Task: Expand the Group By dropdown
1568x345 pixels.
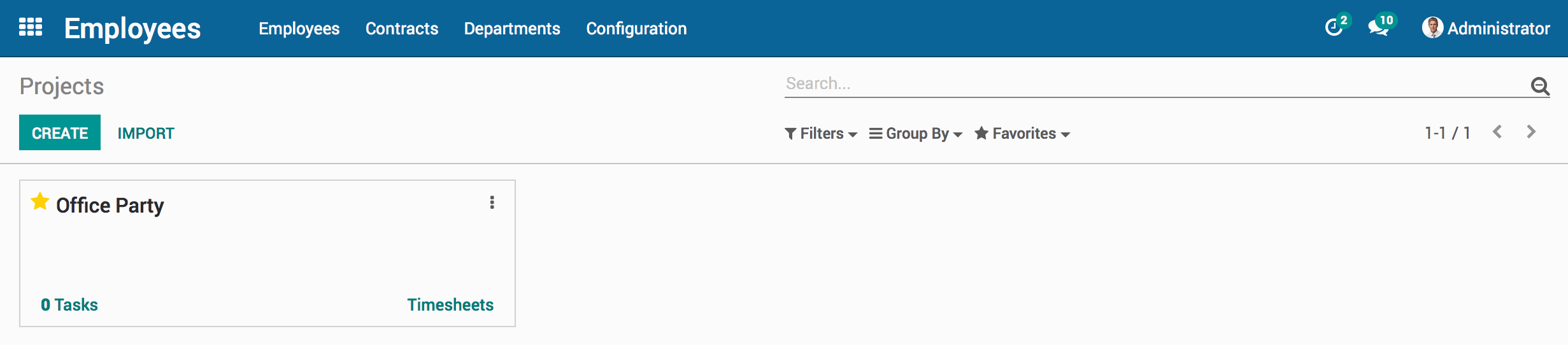Action: click(915, 134)
